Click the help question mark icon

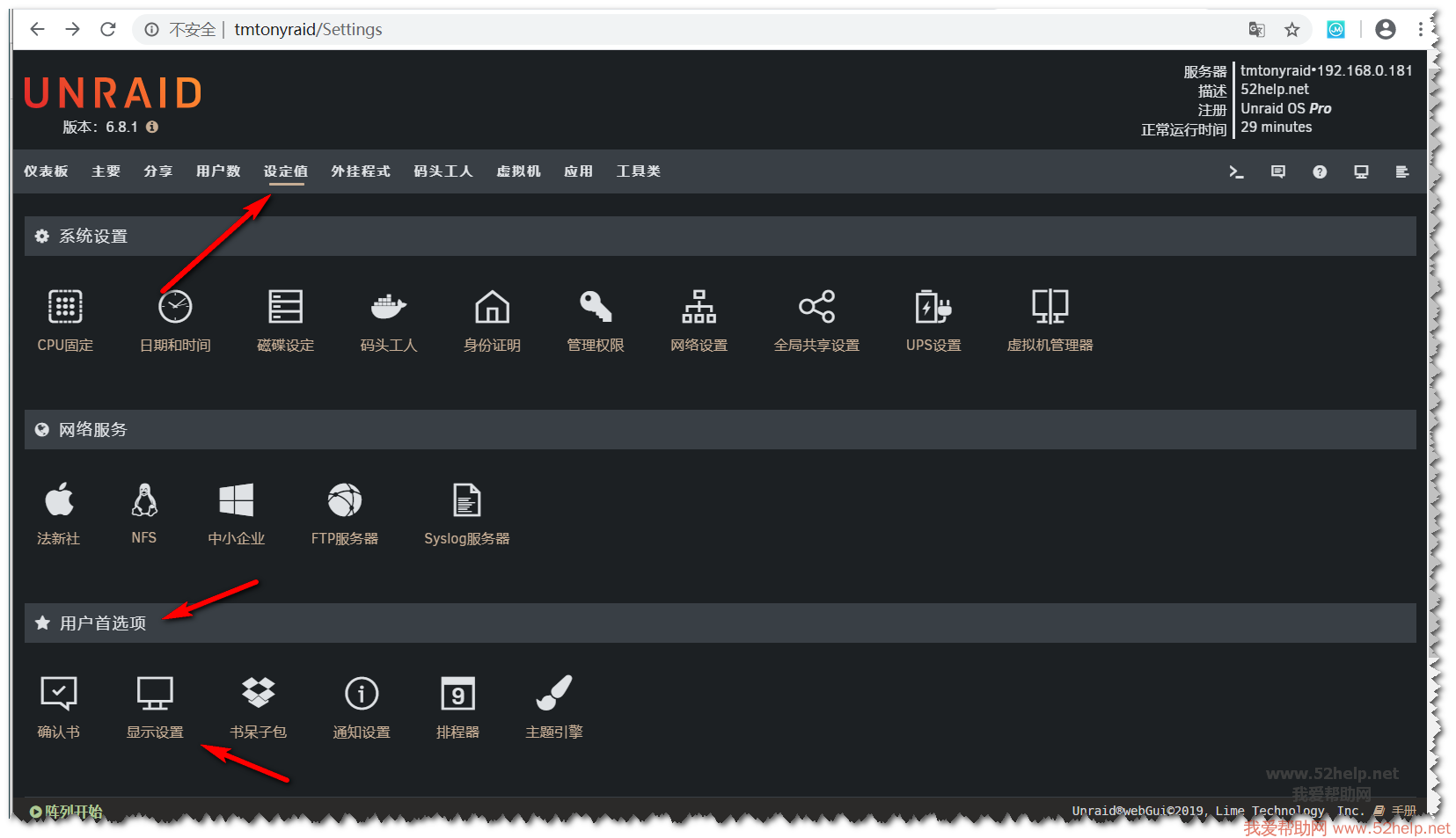pyautogui.click(x=1319, y=172)
